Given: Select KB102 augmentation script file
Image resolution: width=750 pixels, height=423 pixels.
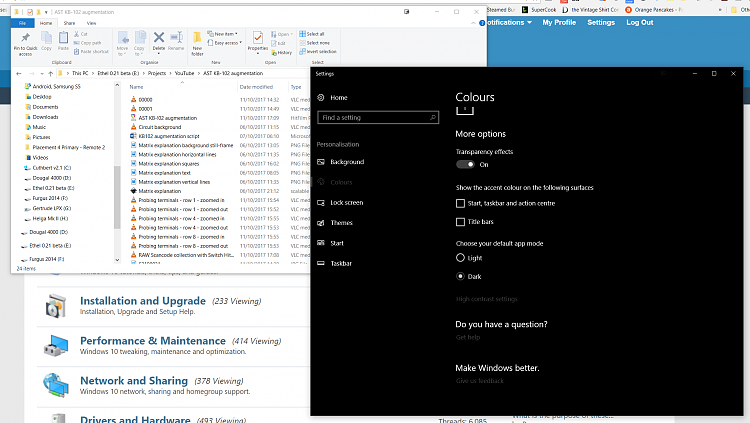Looking at the screenshot, I should pos(169,136).
